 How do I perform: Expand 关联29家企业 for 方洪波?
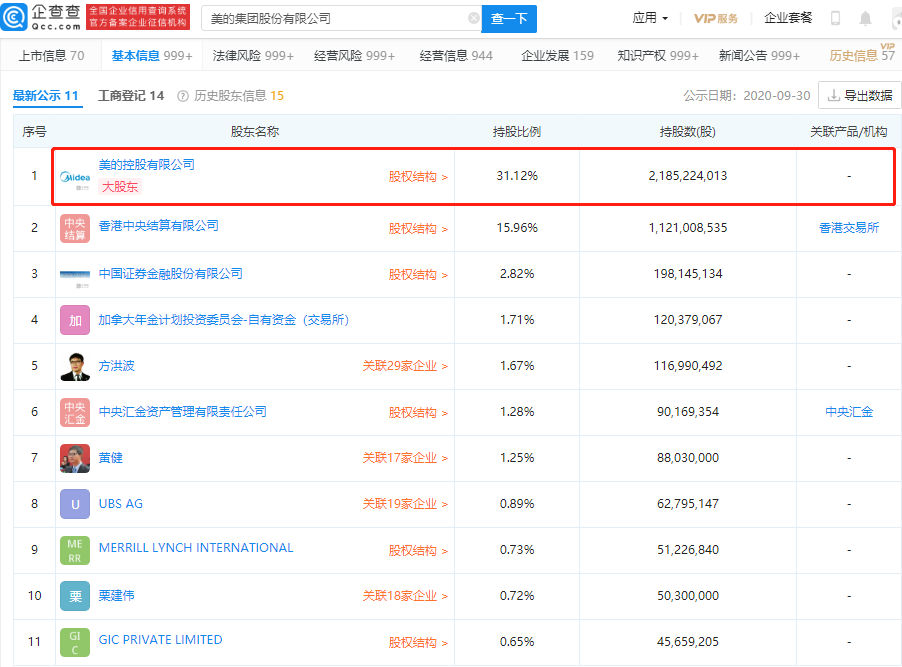pyautogui.click(x=405, y=365)
